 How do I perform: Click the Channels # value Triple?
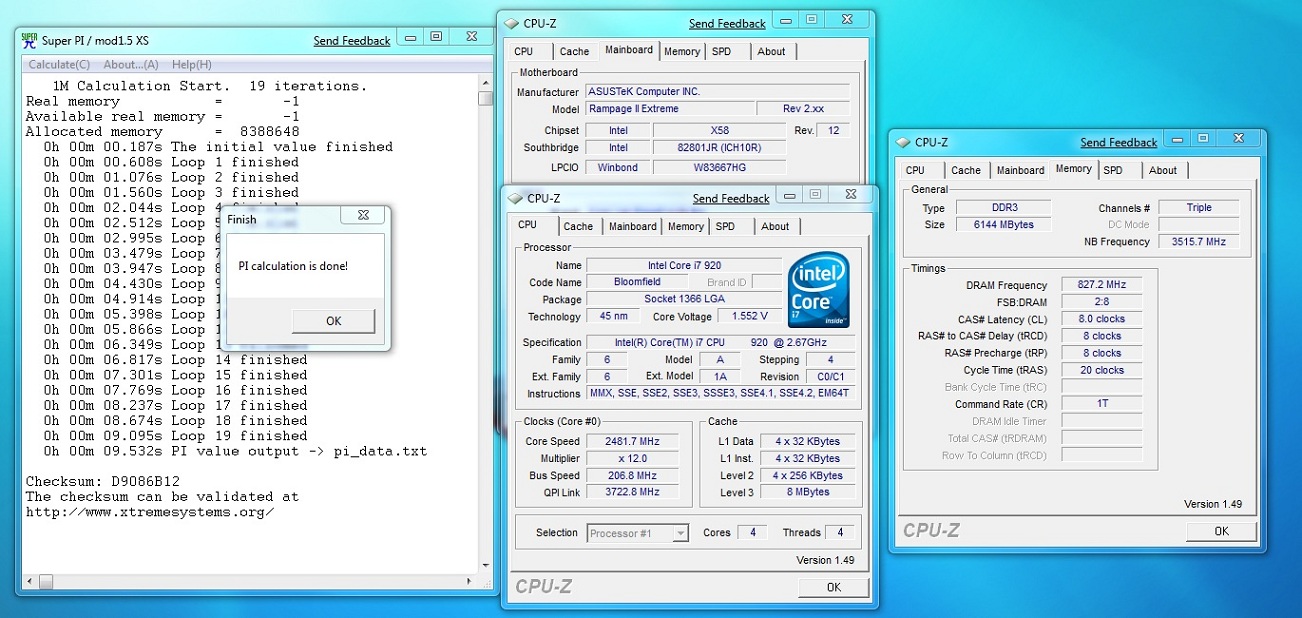coord(1199,208)
